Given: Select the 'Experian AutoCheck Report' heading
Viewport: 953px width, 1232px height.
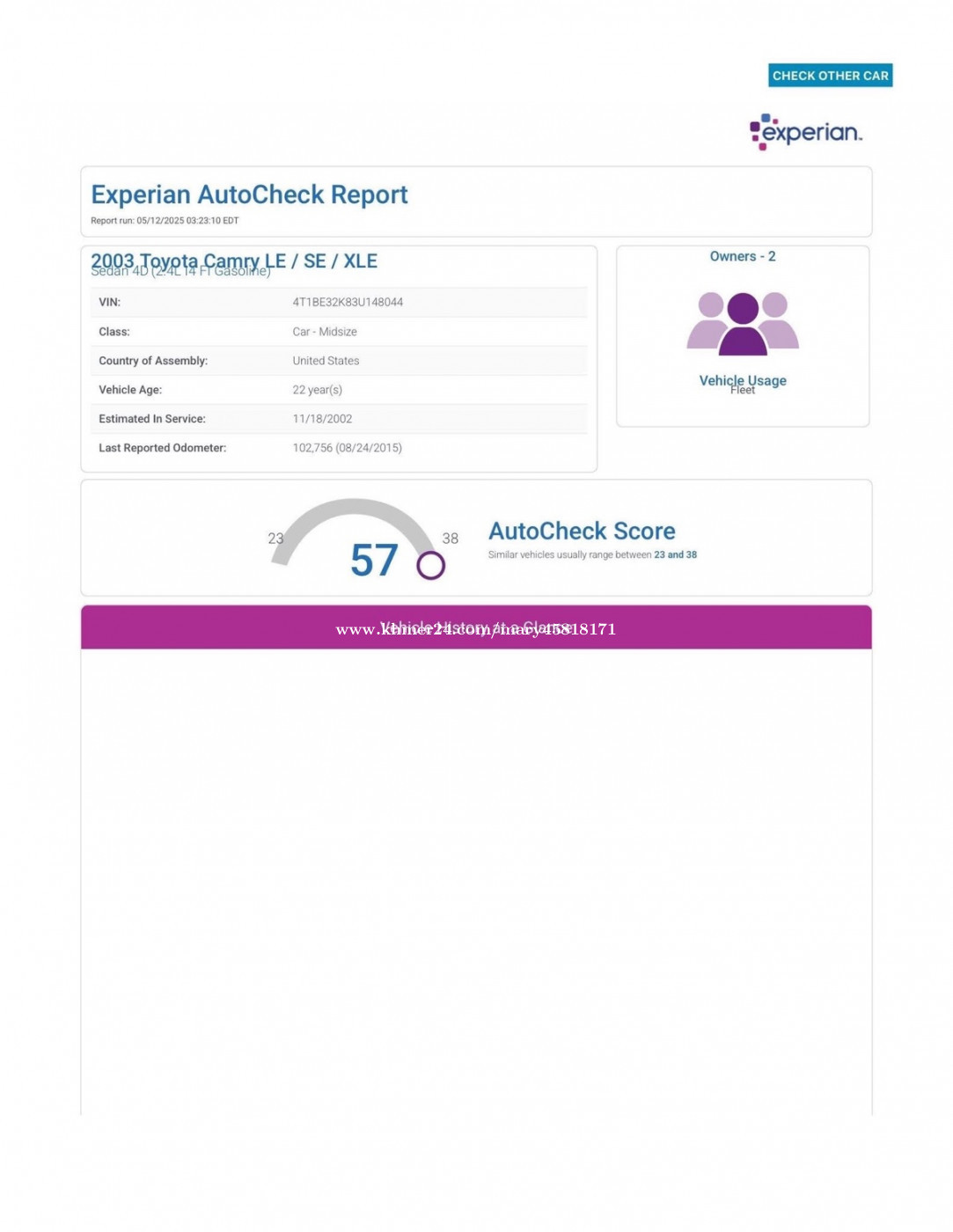Looking at the screenshot, I should [249, 194].
